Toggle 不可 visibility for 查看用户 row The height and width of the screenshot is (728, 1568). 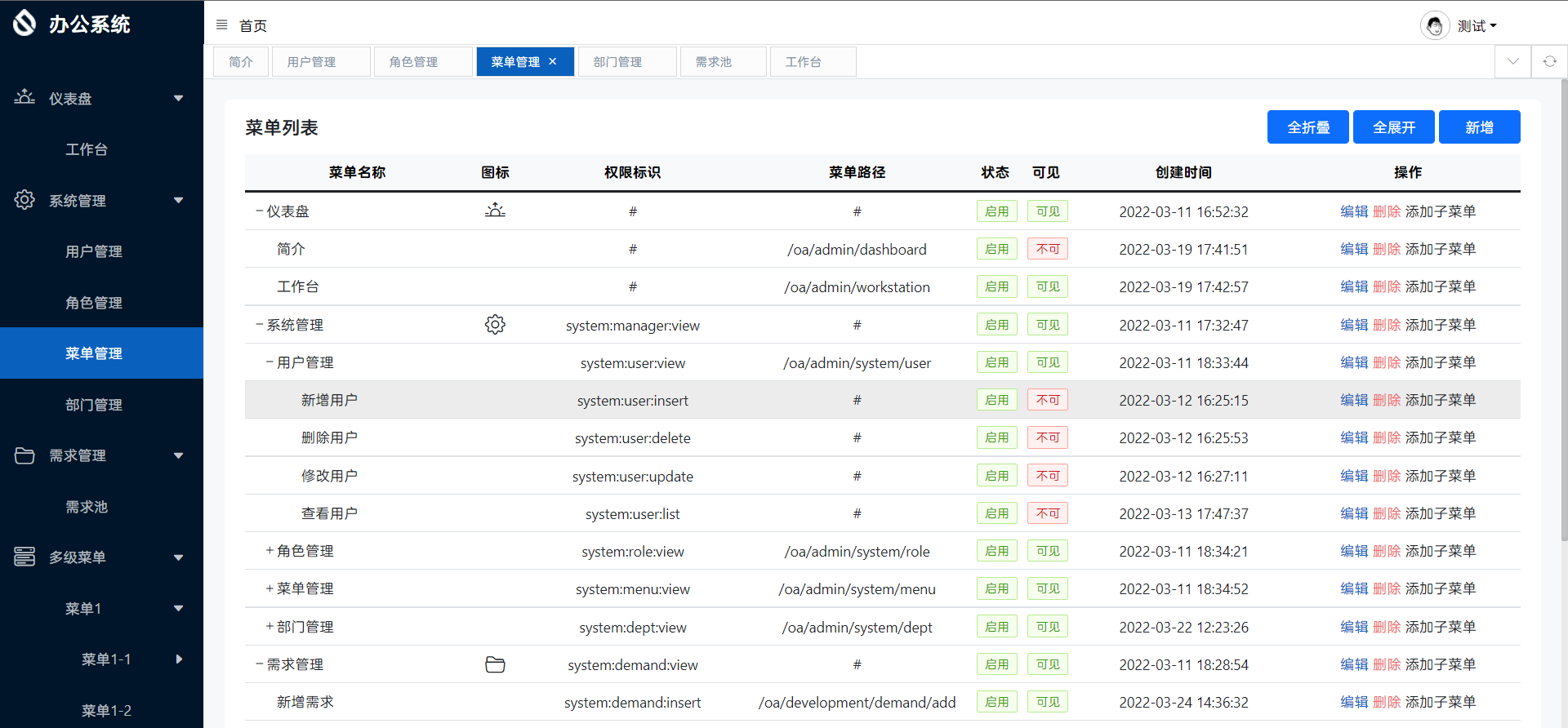(x=1047, y=513)
